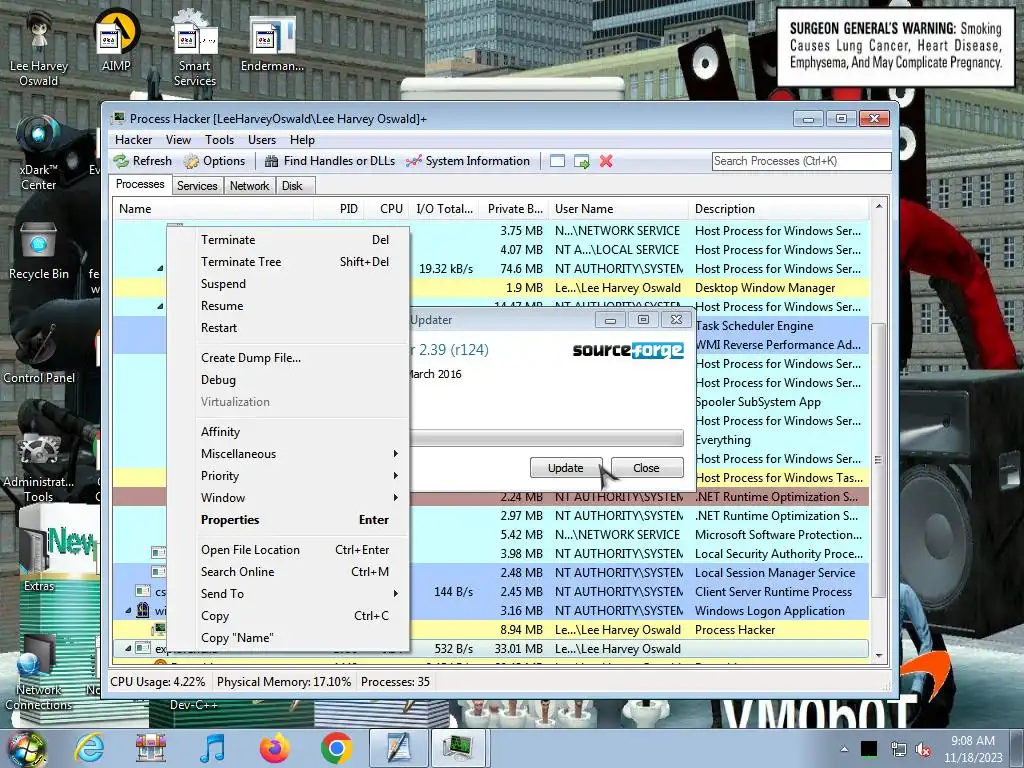Image resolution: width=1024 pixels, height=768 pixels.
Task: Click the find window toolbar icon
Action: pos(557,161)
